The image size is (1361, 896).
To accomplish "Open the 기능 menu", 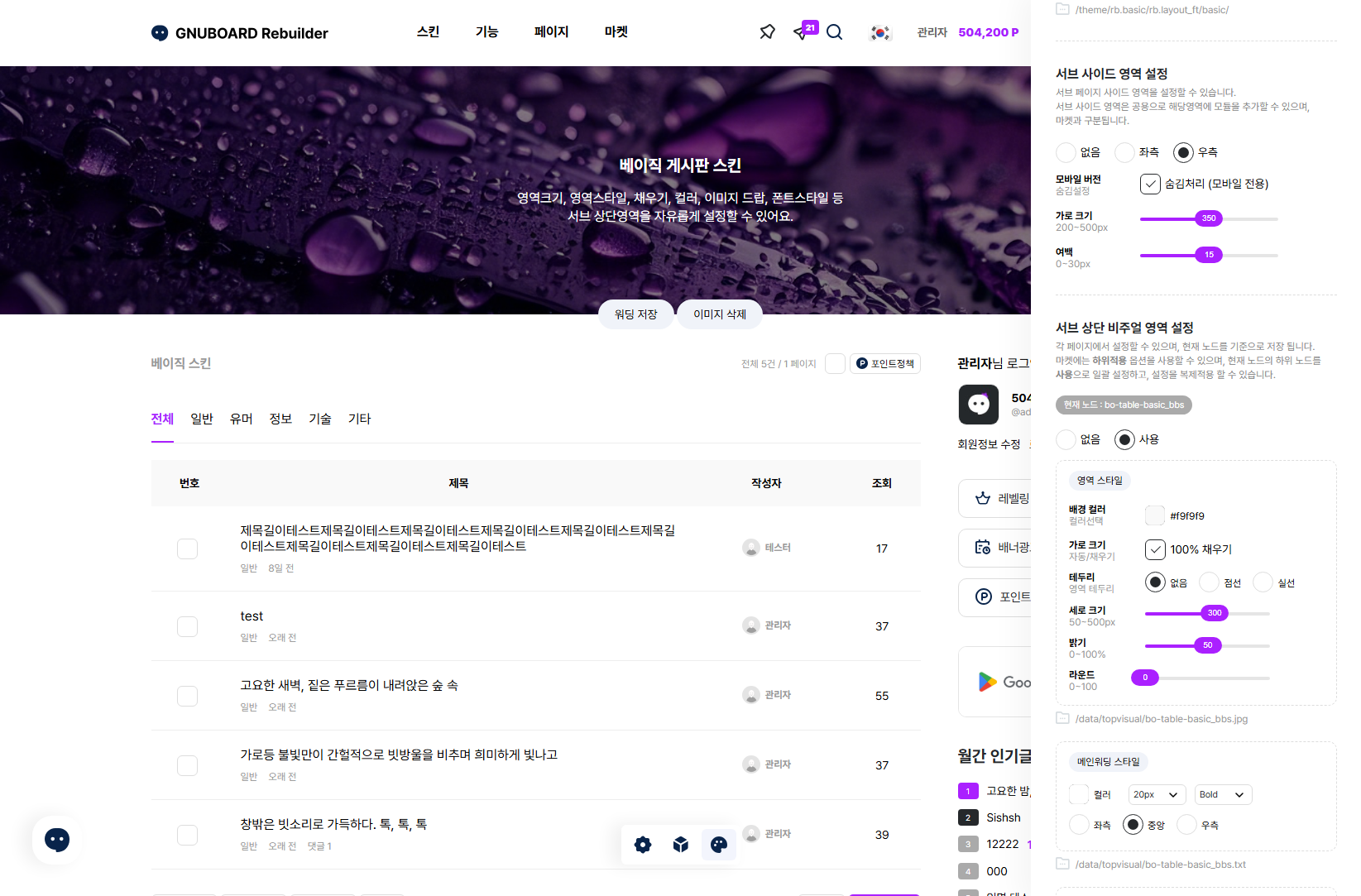I will pos(487,32).
